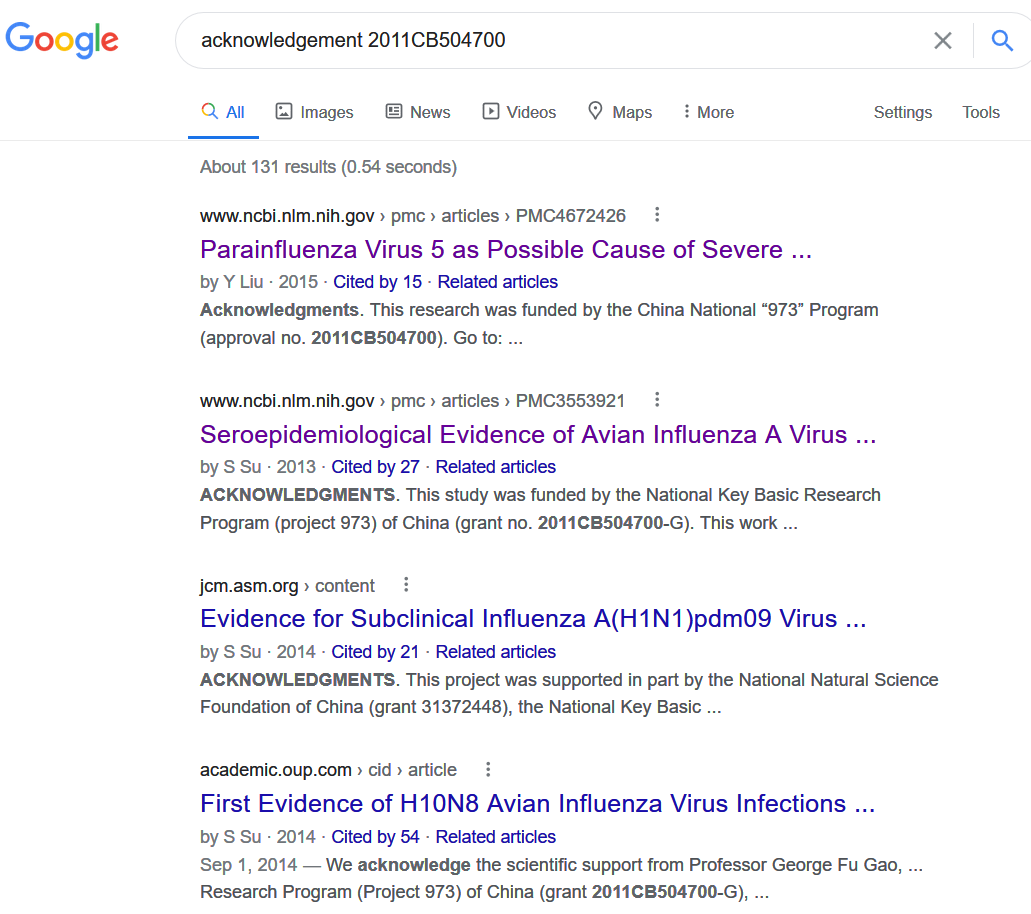Click jcm.asm.org › content breadcrumb
The image size is (1031, 914).
click(287, 585)
